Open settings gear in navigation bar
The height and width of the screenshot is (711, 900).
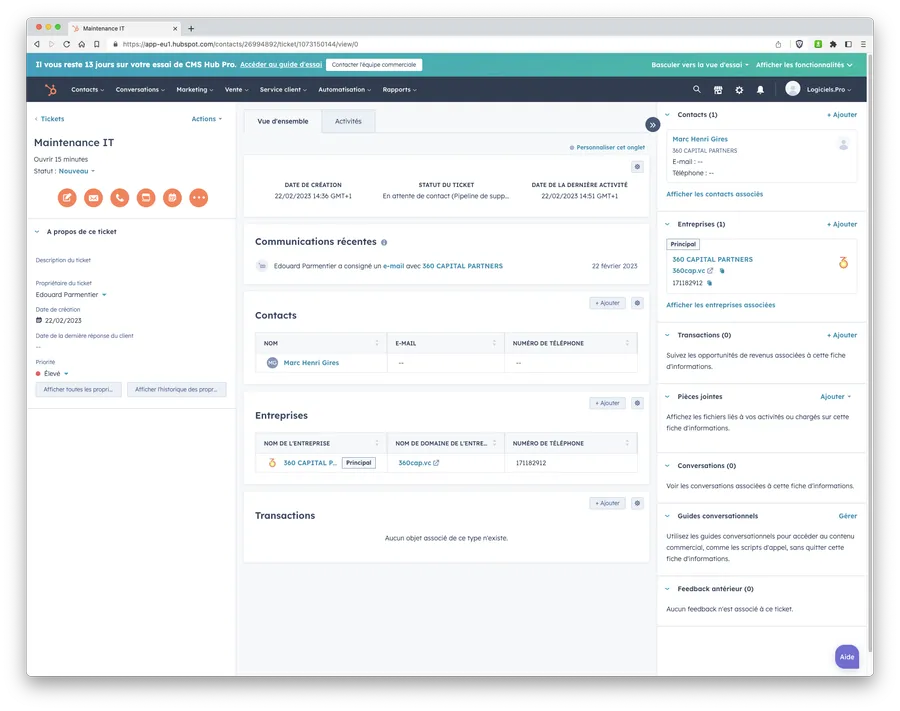739,90
